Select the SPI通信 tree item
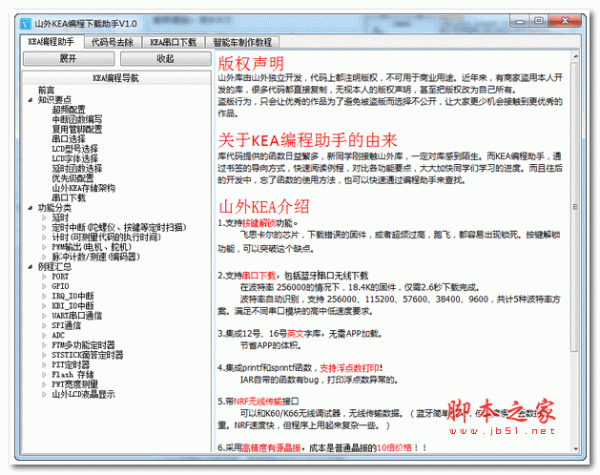The height and width of the screenshot is (475, 600). click(x=67, y=326)
